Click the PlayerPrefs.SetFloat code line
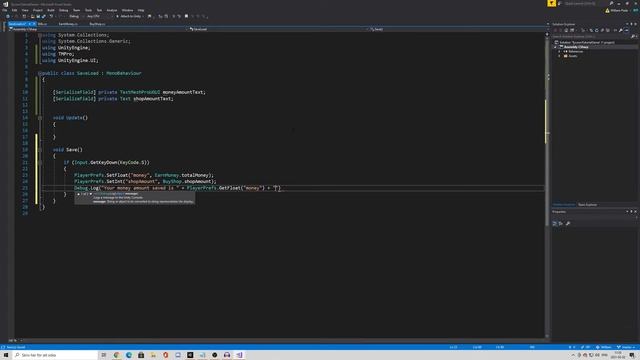 [144, 175]
